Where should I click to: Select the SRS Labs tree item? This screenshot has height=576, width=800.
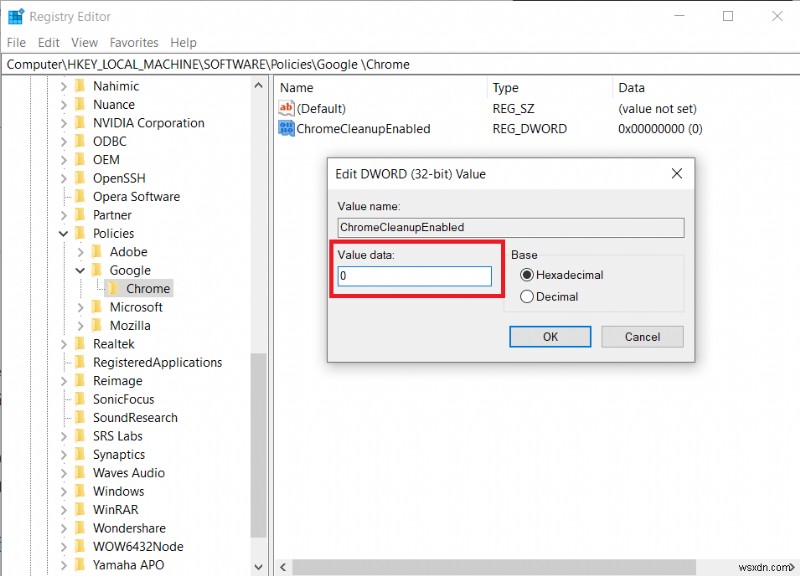pos(117,436)
